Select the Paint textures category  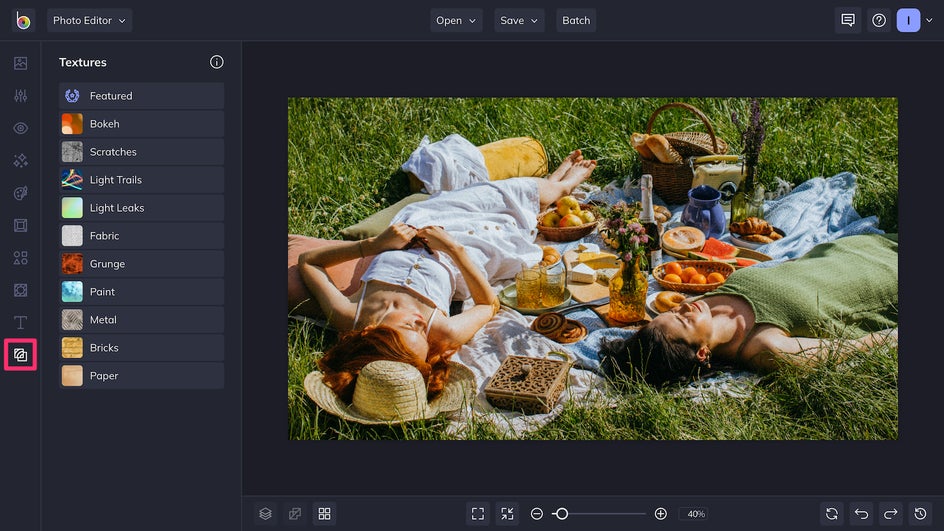141,292
